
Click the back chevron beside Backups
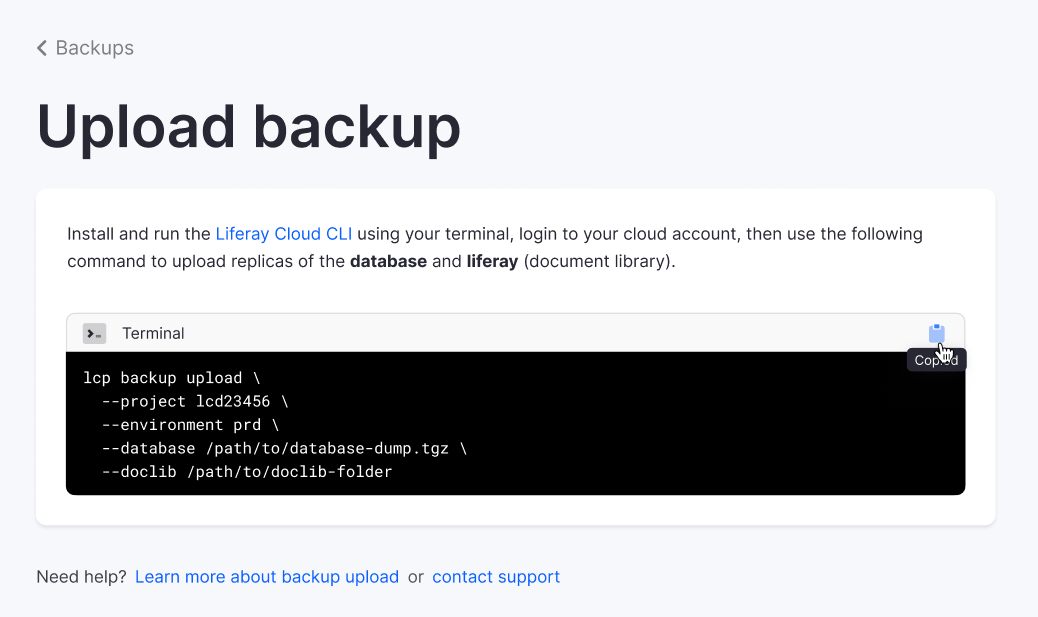pos(42,48)
